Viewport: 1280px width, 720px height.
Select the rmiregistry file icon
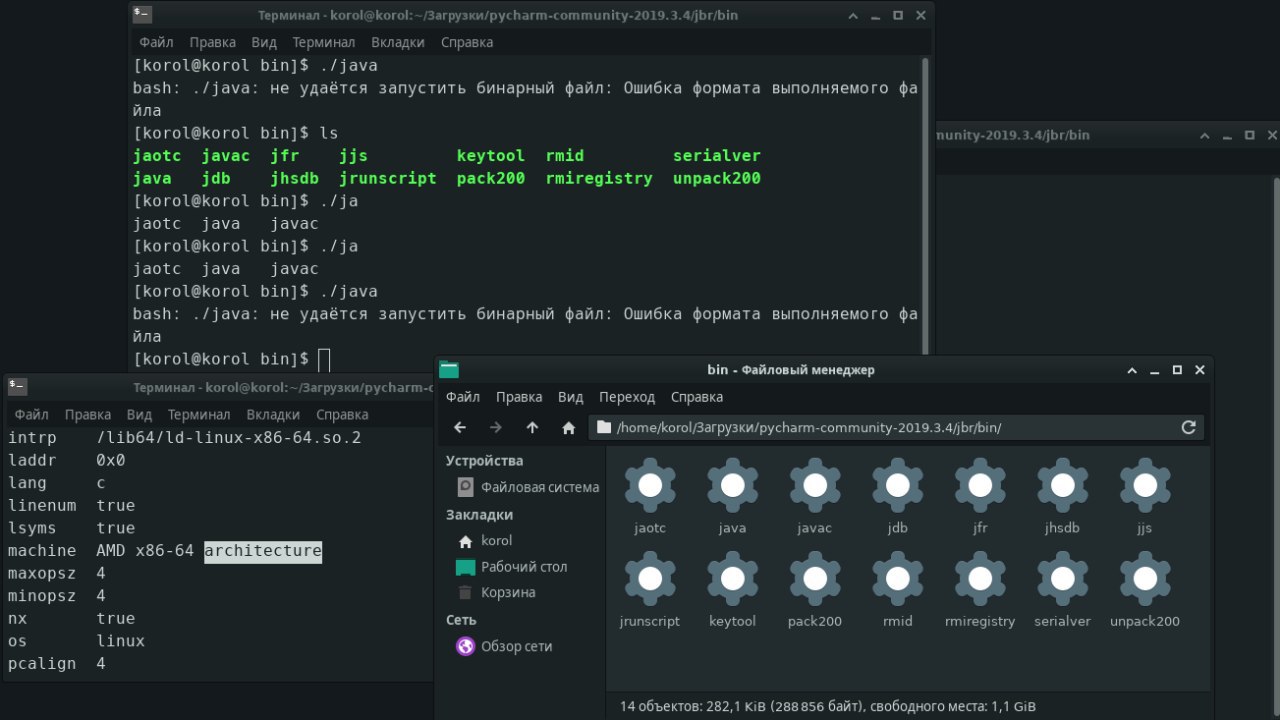tap(980, 579)
